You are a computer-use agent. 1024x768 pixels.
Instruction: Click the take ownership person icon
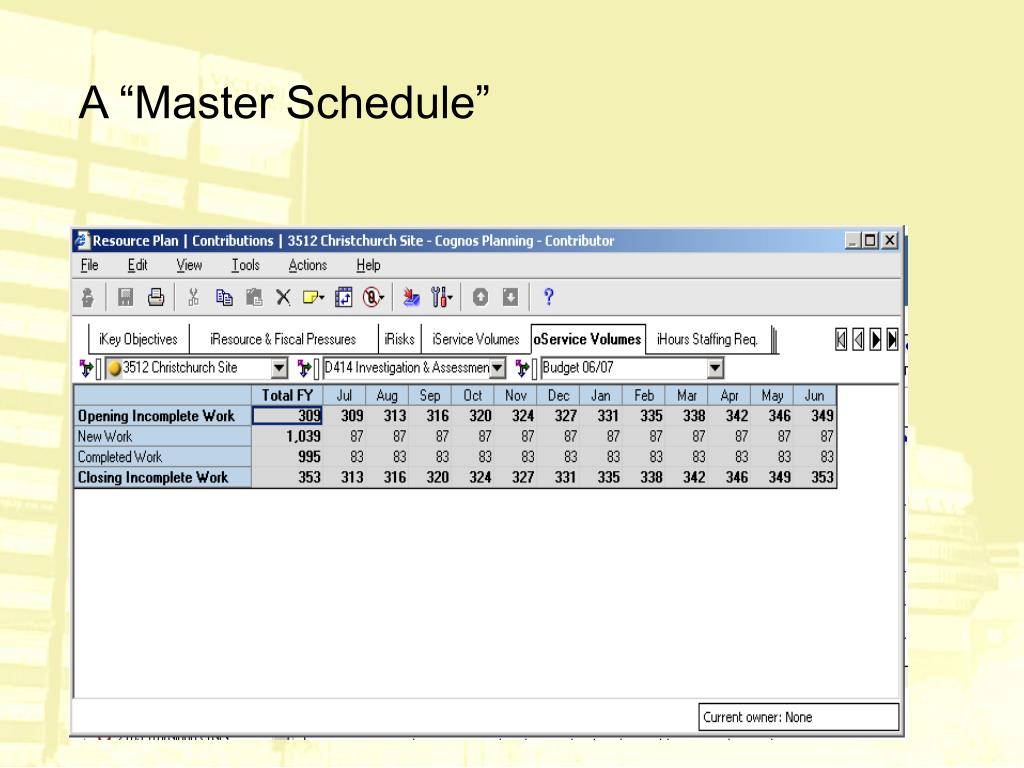[88, 298]
